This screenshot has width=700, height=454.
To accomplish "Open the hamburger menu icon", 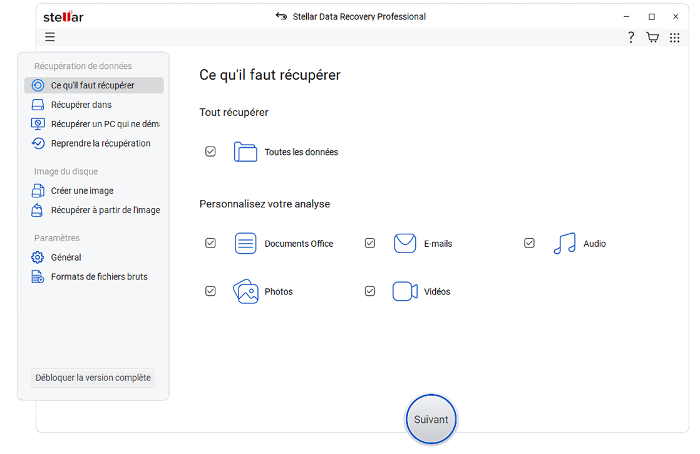I will coord(50,37).
